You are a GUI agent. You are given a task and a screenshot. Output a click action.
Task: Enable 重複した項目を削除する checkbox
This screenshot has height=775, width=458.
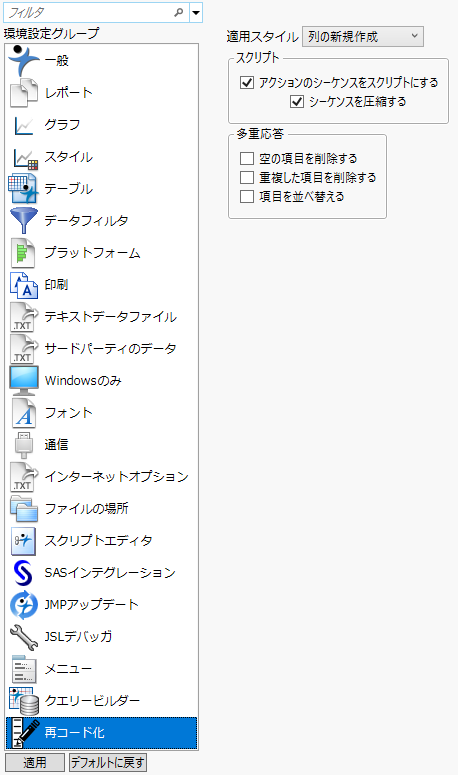pyautogui.click(x=247, y=177)
